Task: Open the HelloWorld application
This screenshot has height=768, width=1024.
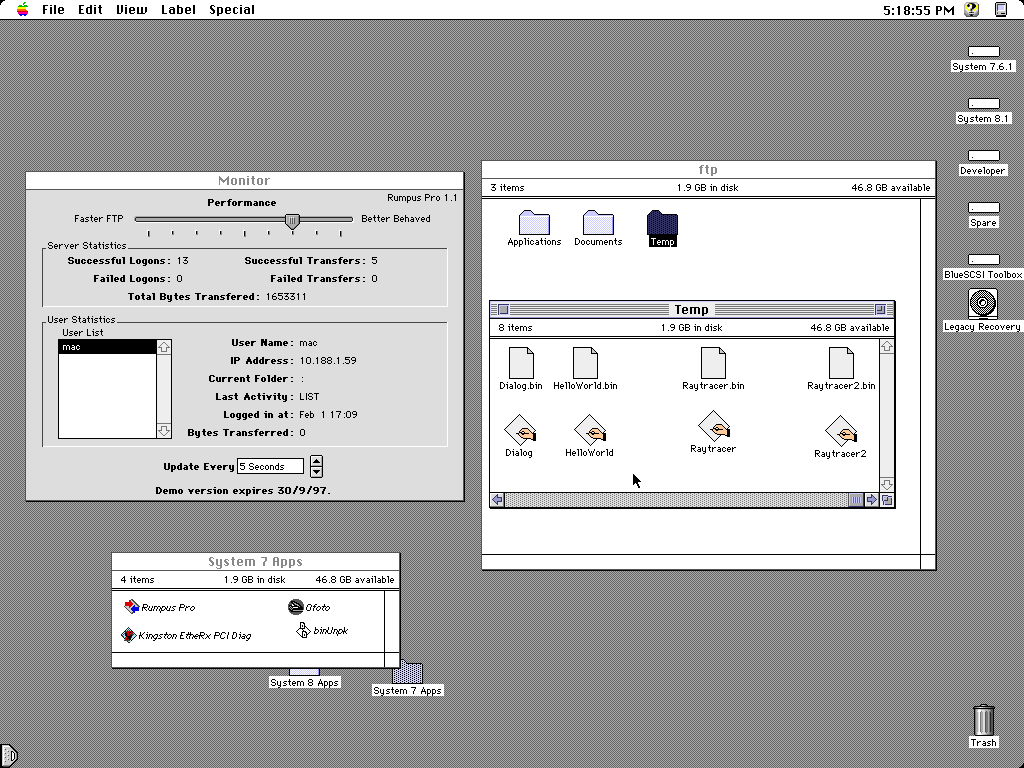Action: tap(589, 431)
